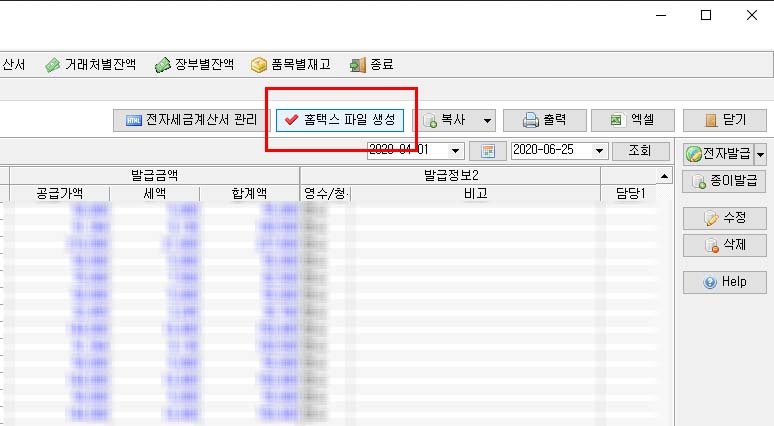Image resolution: width=774 pixels, height=426 pixels.
Task: Open 거래처별잔액 from the top toolbar
Action: pos(90,64)
